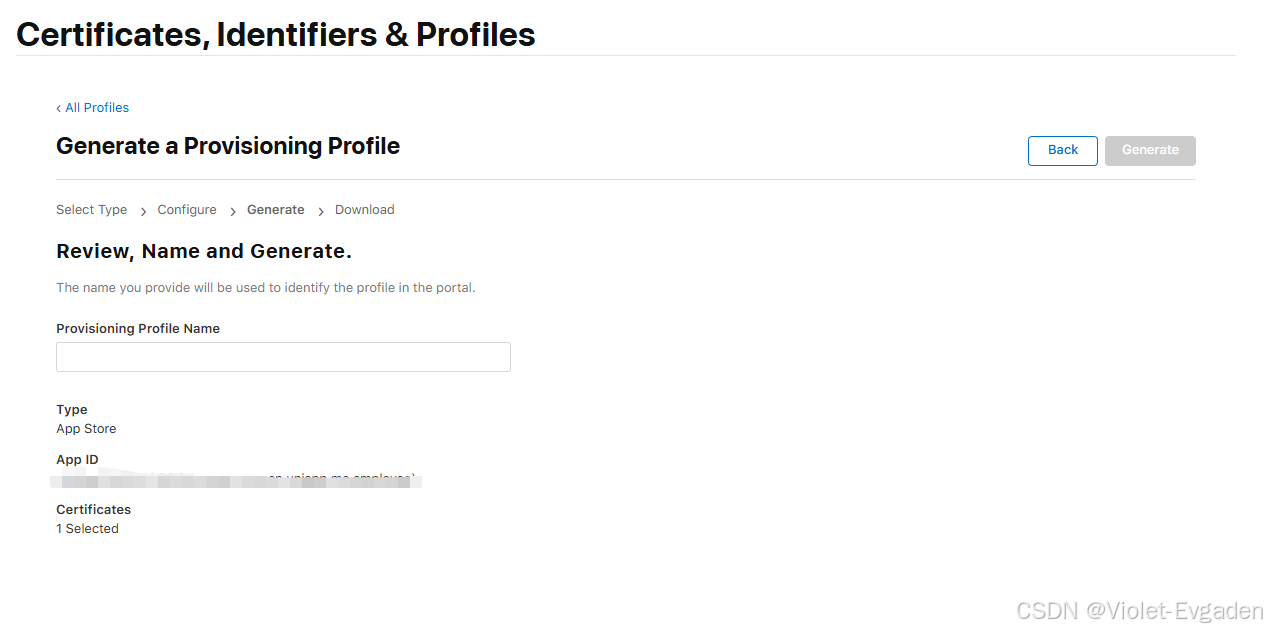Select the bold Generate breadcrumb step
1267x632 pixels.
[275, 210]
